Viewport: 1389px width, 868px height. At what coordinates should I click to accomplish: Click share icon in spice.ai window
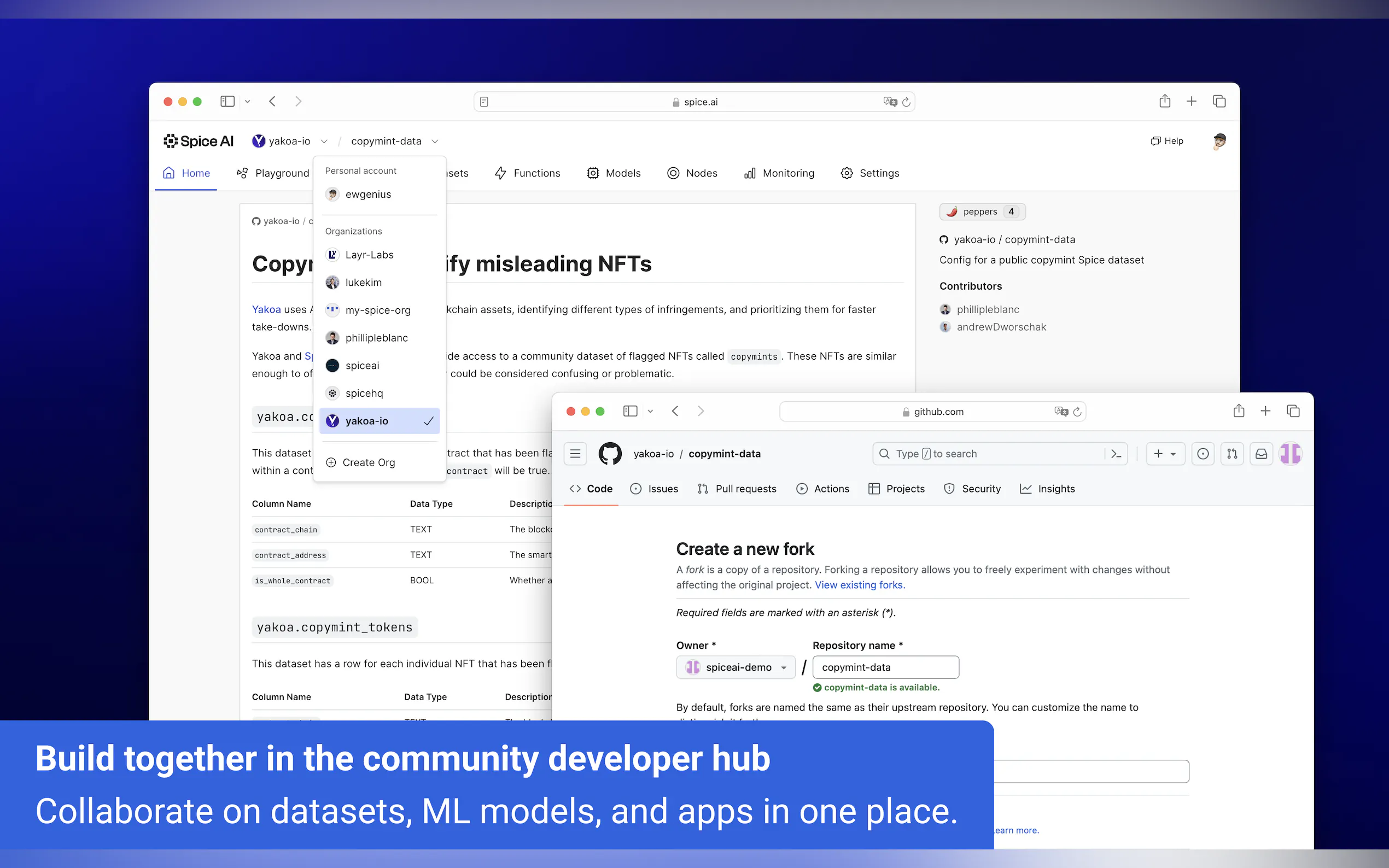click(x=1164, y=102)
